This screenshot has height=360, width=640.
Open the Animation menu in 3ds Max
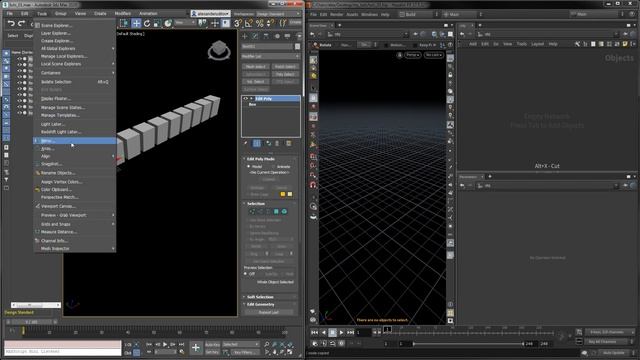pos(148,13)
